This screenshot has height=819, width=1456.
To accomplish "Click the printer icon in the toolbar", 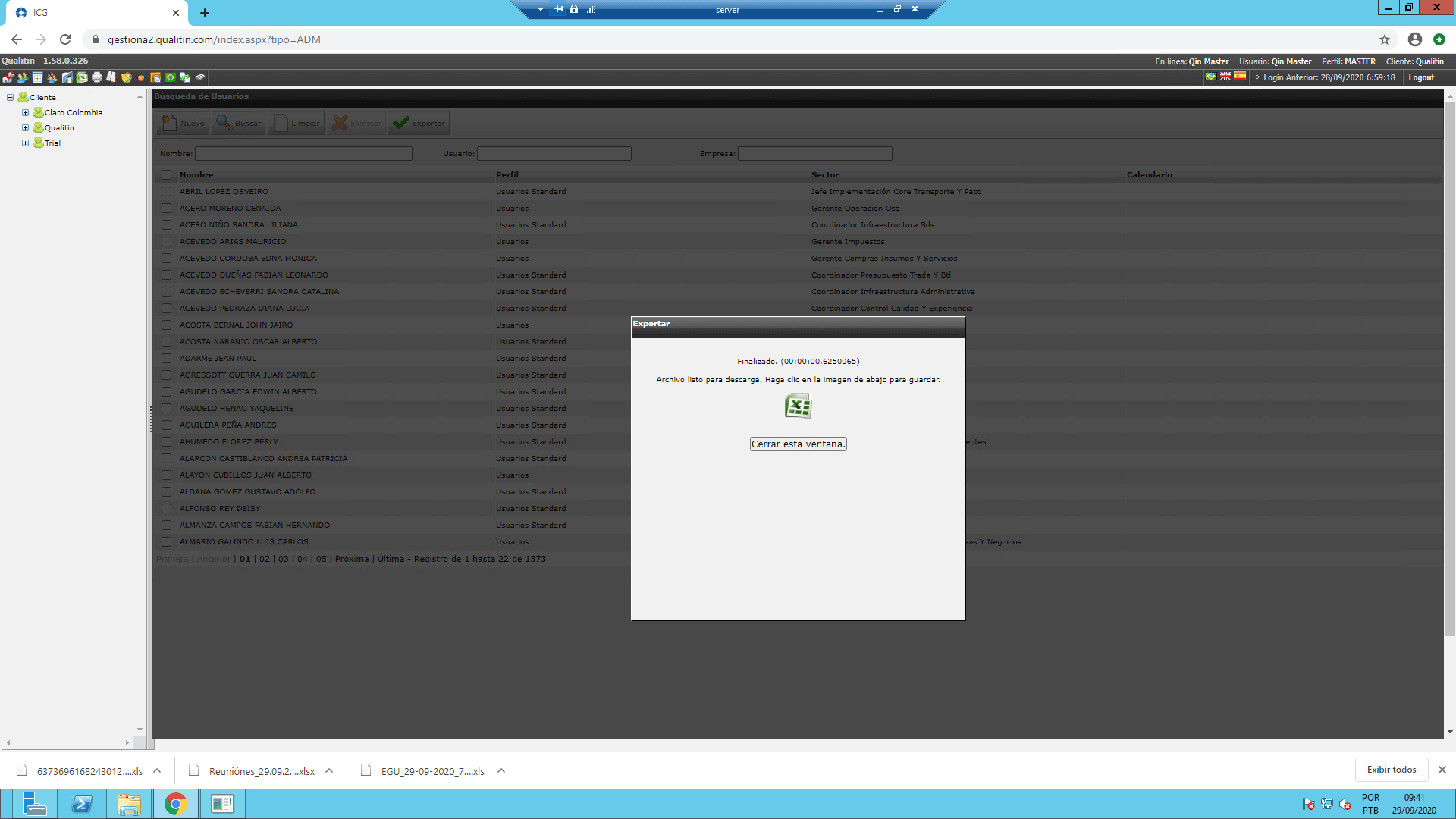I will pos(97,77).
